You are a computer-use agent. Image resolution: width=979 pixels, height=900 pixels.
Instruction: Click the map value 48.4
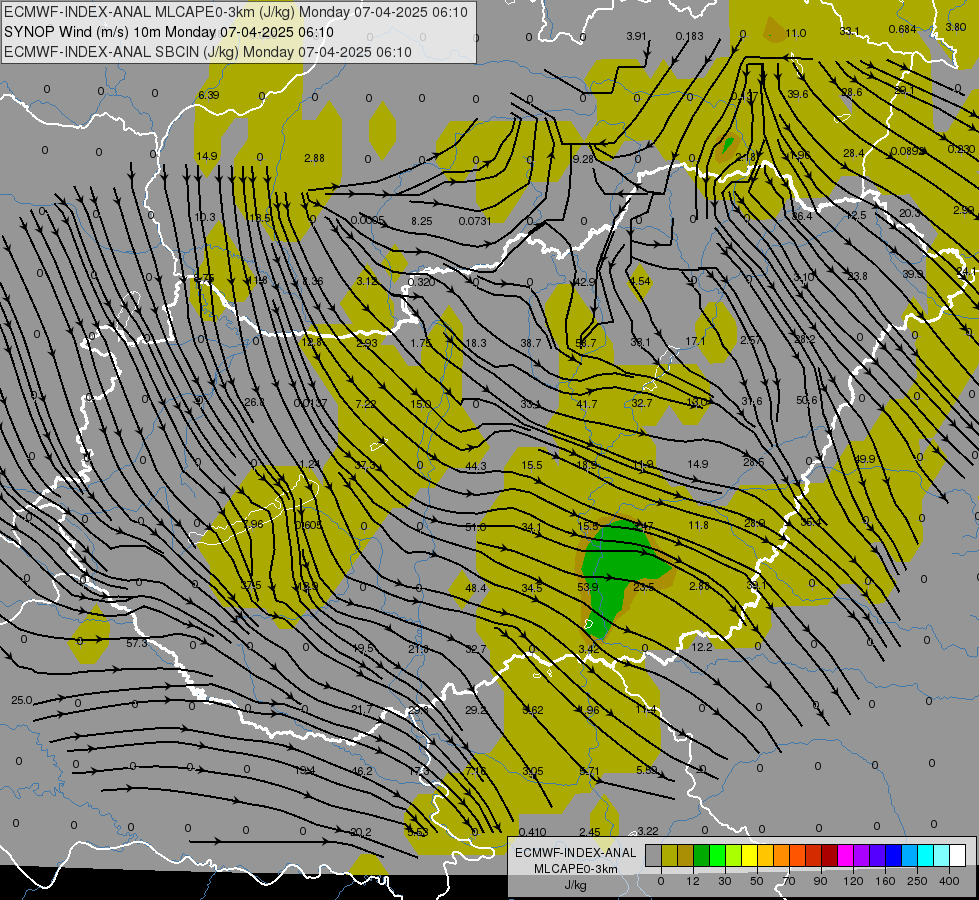(x=476, y=588)
